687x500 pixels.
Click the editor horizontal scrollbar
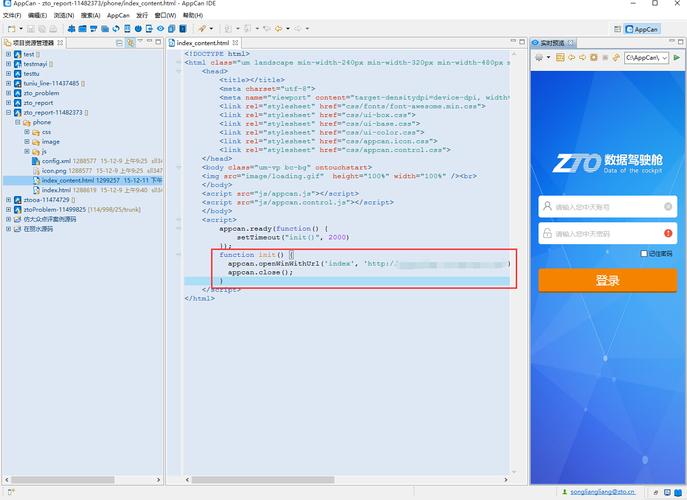point(263,480)
